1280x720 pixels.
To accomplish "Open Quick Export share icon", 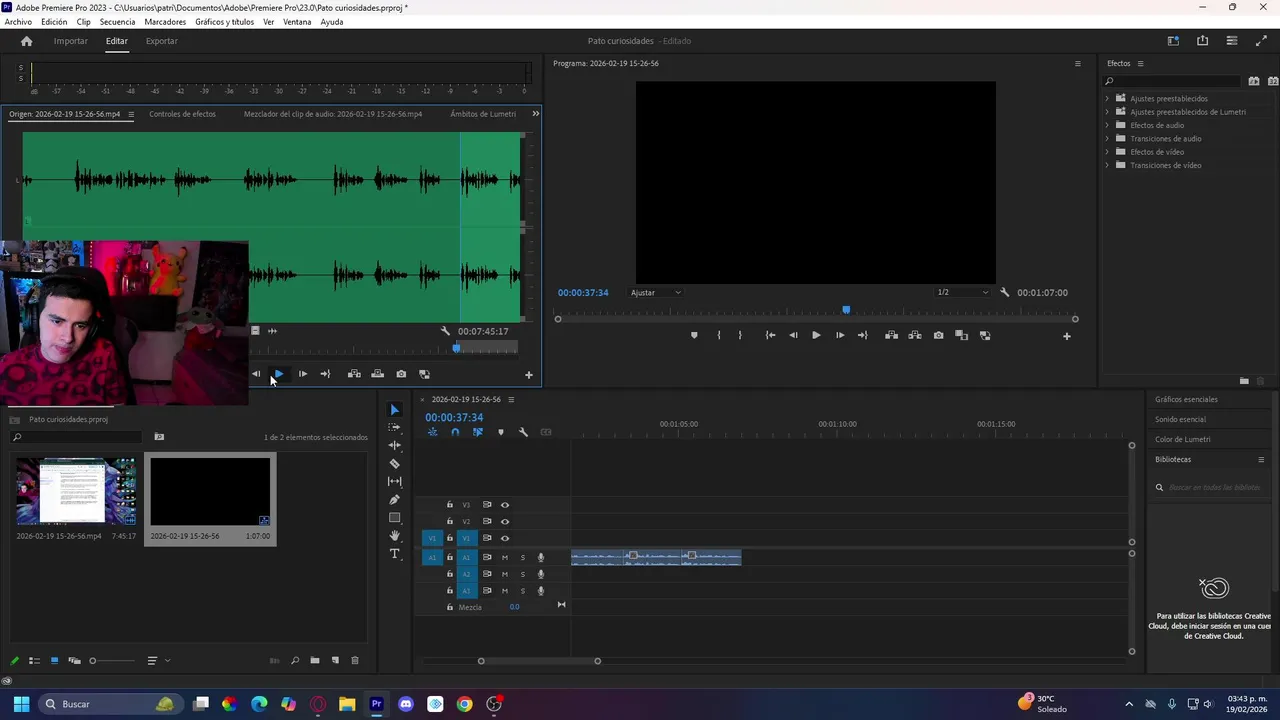I will 1202,41.
